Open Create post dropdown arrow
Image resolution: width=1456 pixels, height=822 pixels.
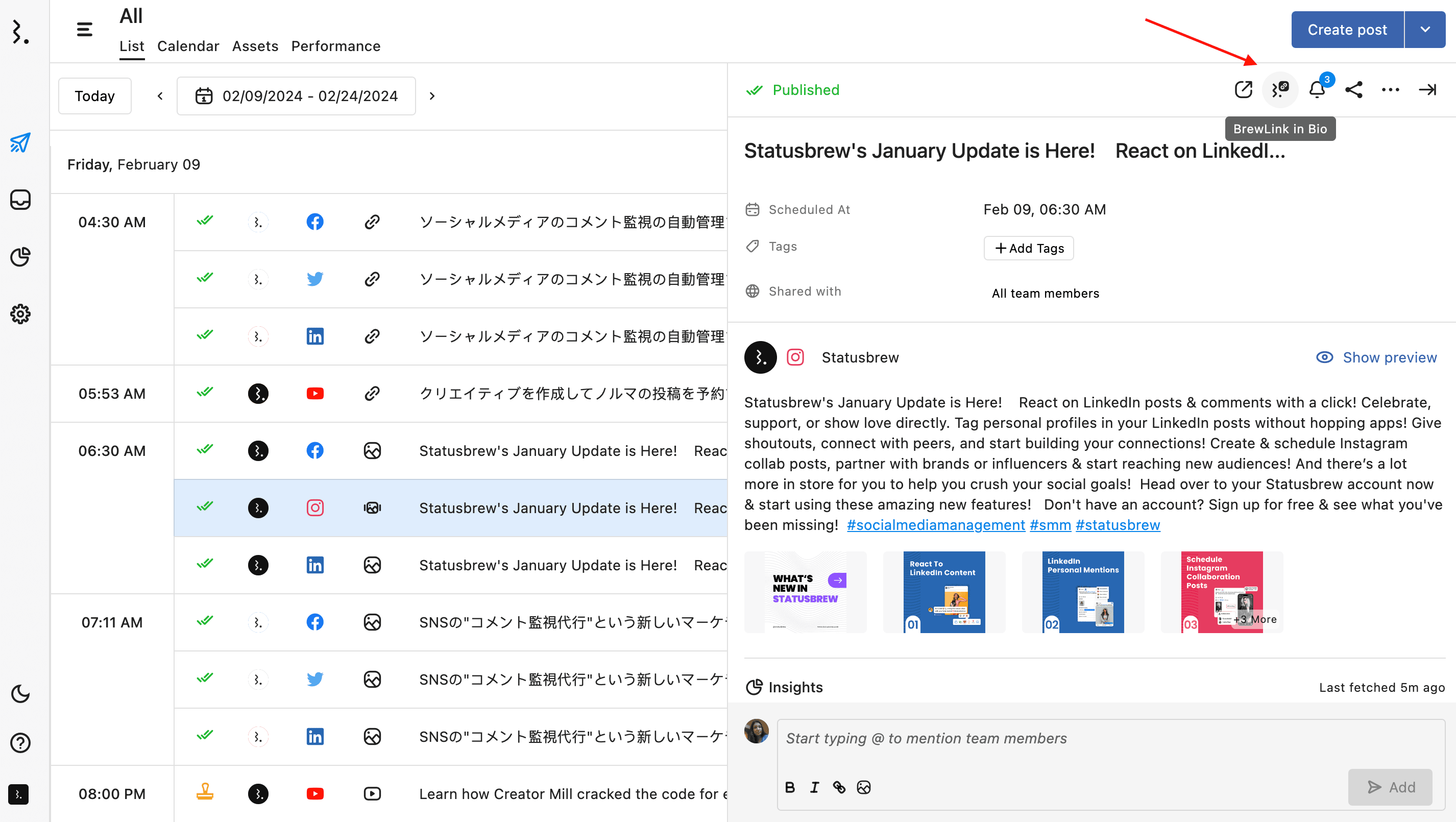(1425, 30)
